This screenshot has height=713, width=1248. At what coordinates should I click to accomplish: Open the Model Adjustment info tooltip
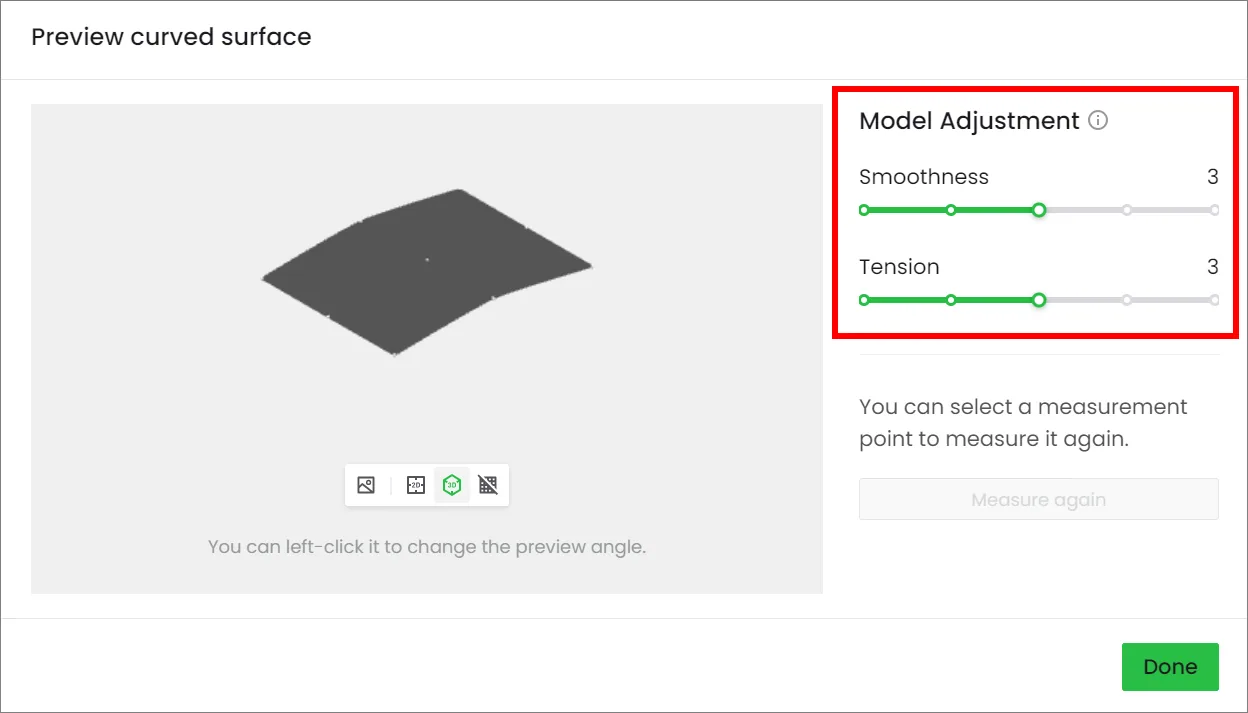(1098, 121)
